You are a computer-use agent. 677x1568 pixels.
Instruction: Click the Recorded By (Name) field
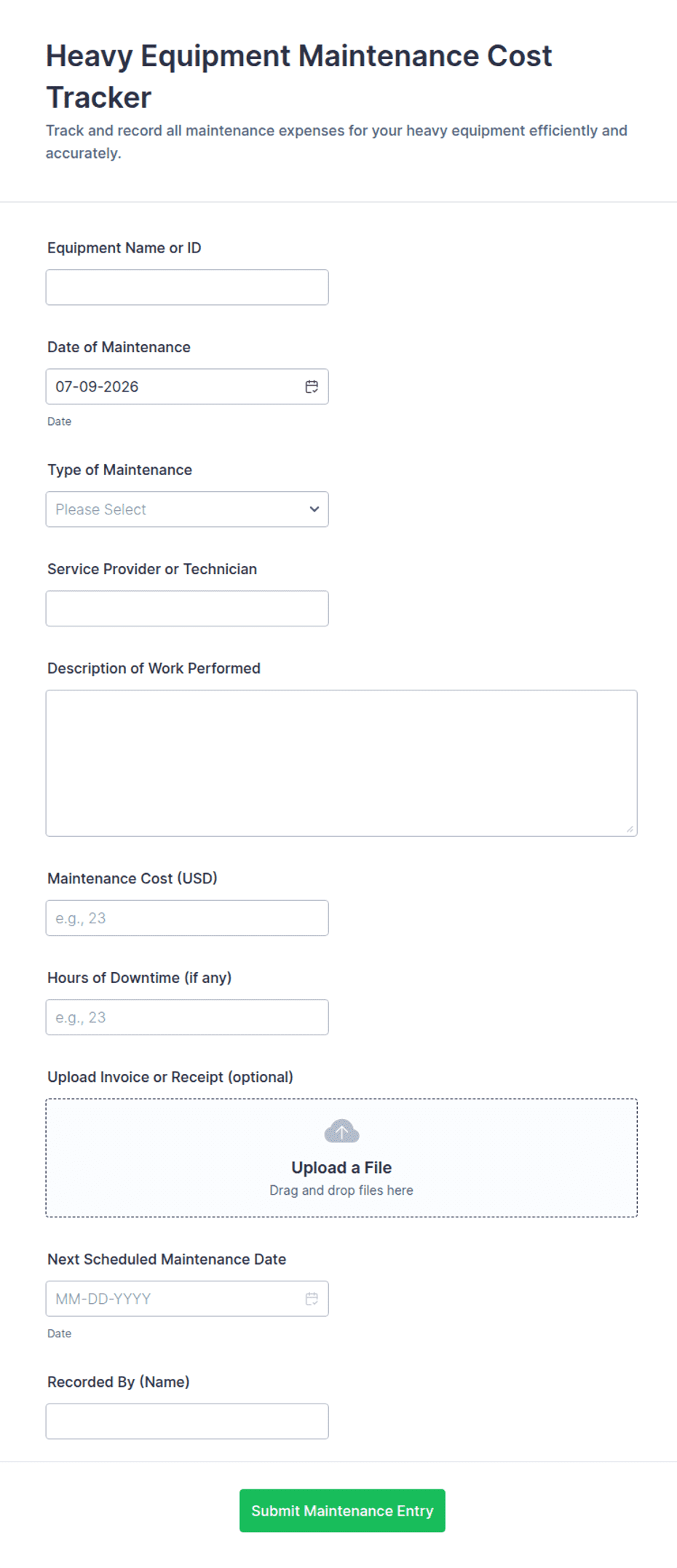187,1422
